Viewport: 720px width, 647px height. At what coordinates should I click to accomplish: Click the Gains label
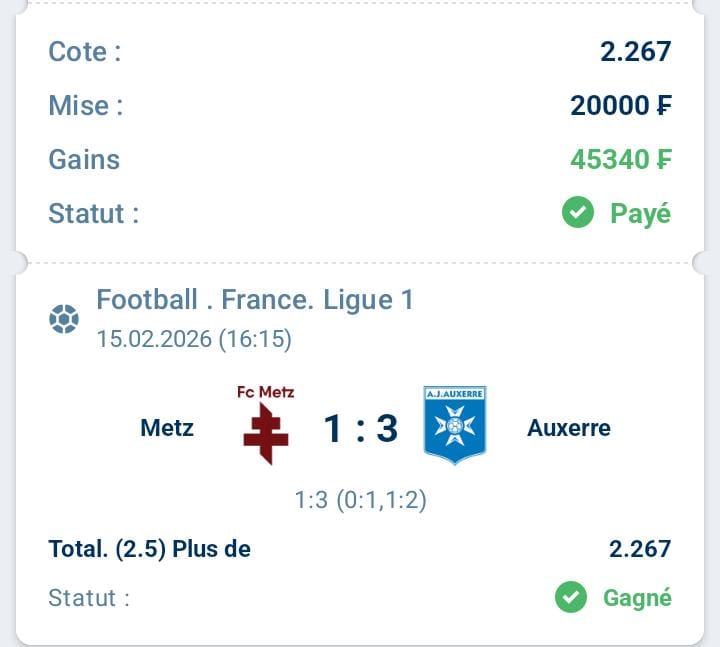pos(84,159)
